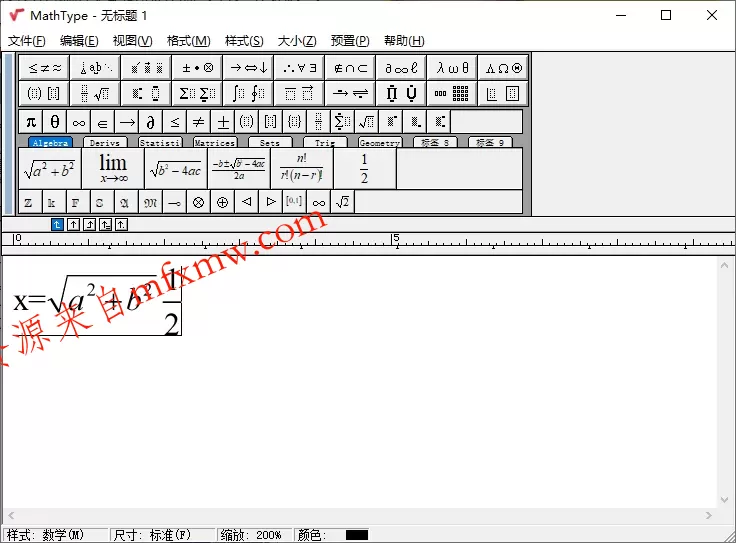
Task: Open the boxes templates palette
Action: (x=504, y=93)
